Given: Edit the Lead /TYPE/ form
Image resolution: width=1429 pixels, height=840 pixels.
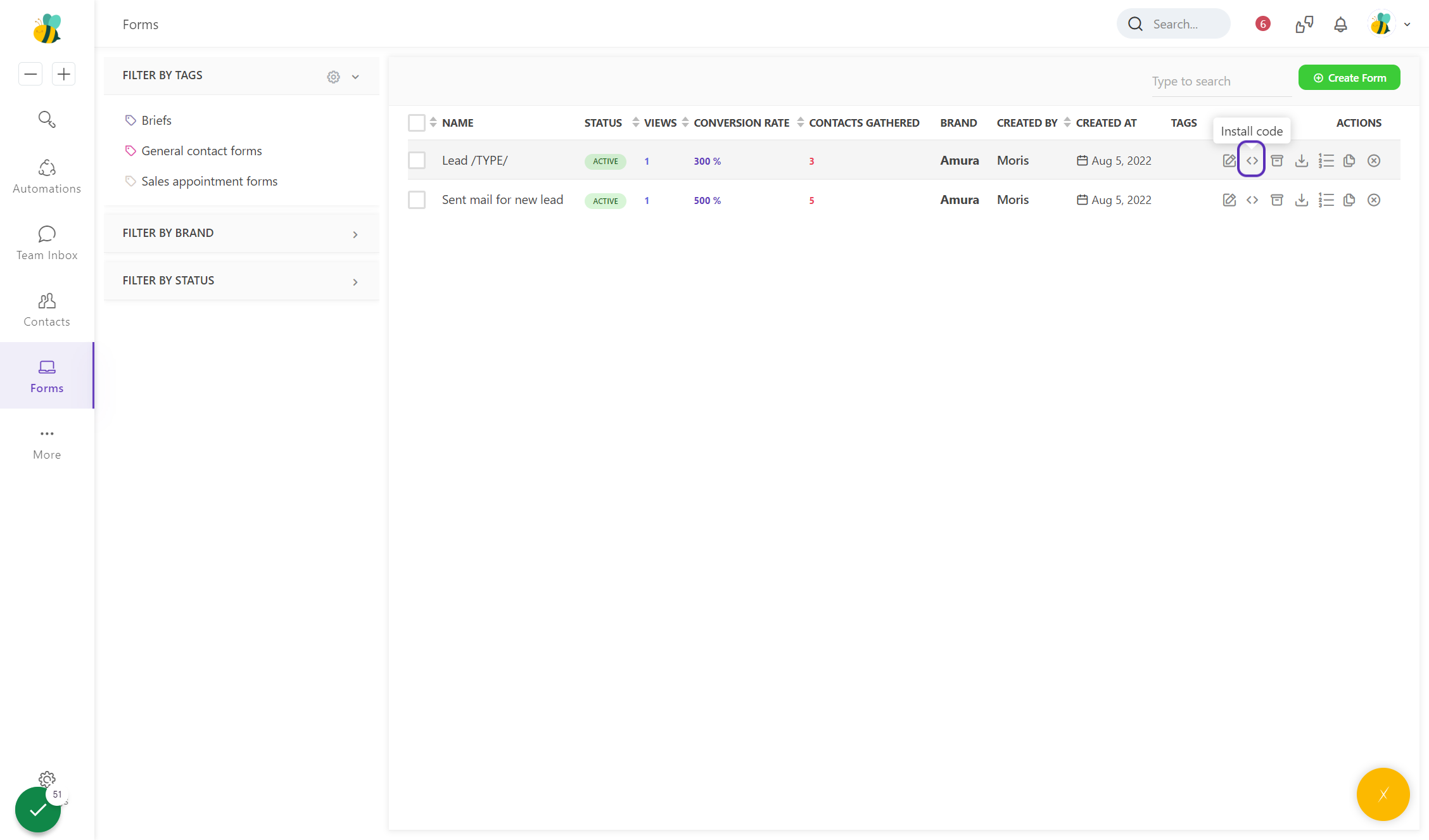Looking at the screenshot, I should 1229,161.
